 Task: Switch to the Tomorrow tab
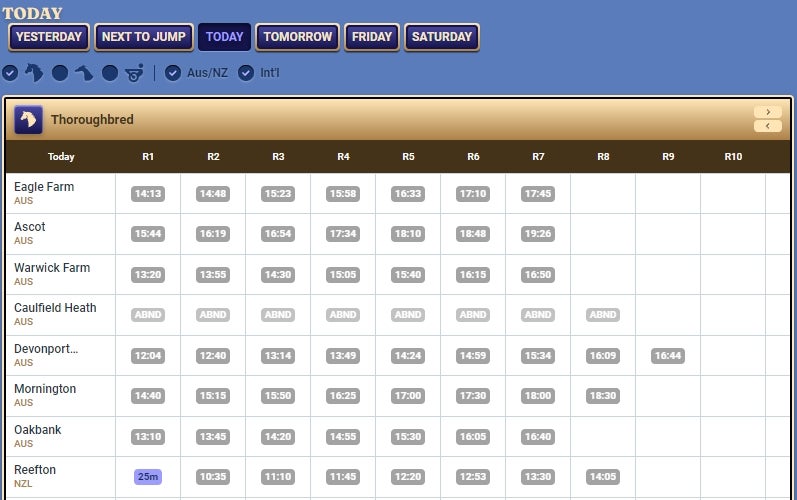(x=297, y=37)
